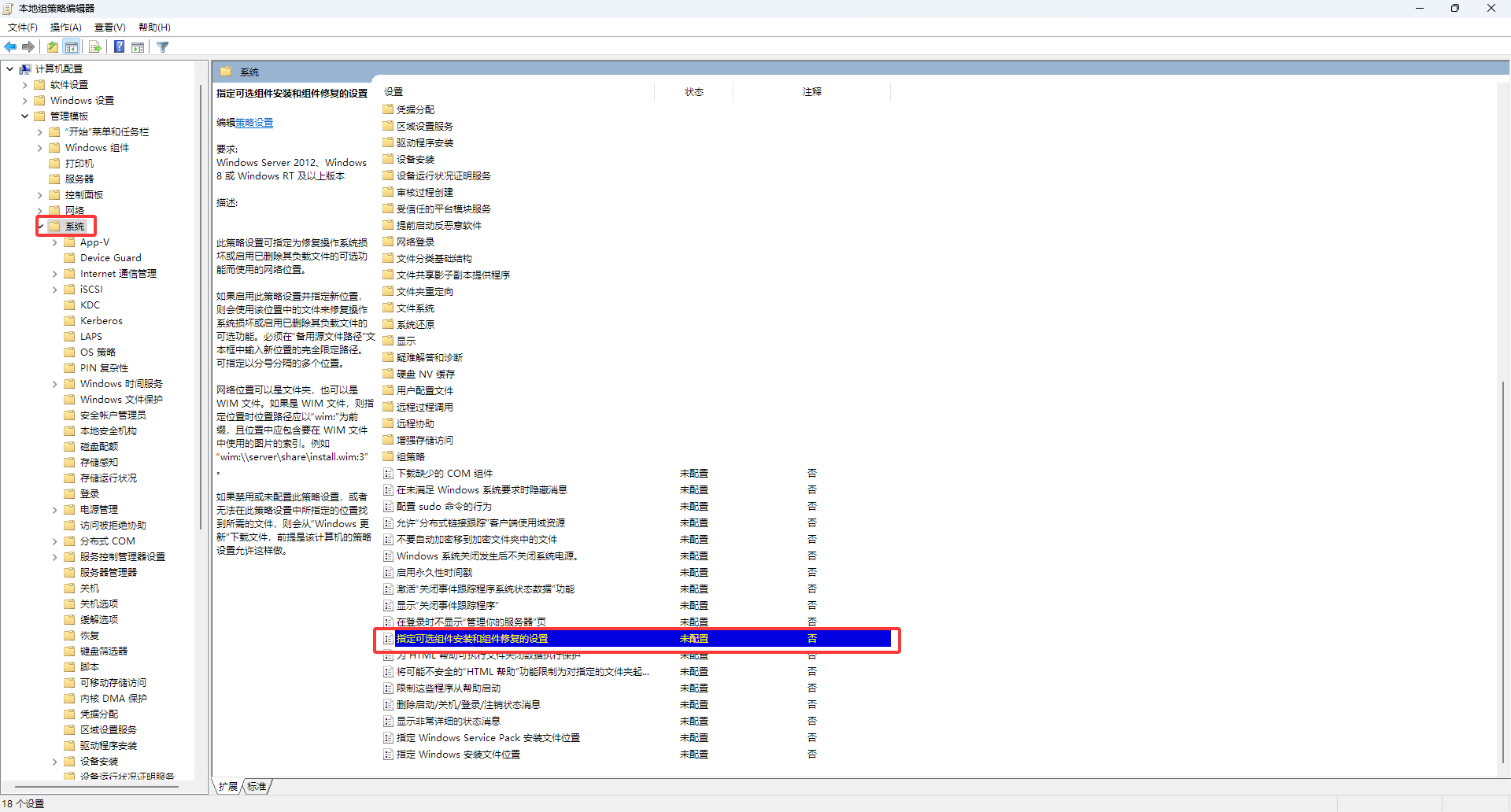Expand the Windows 组件 tree node
Screen dimensions: 1511x812
[40, 148]
